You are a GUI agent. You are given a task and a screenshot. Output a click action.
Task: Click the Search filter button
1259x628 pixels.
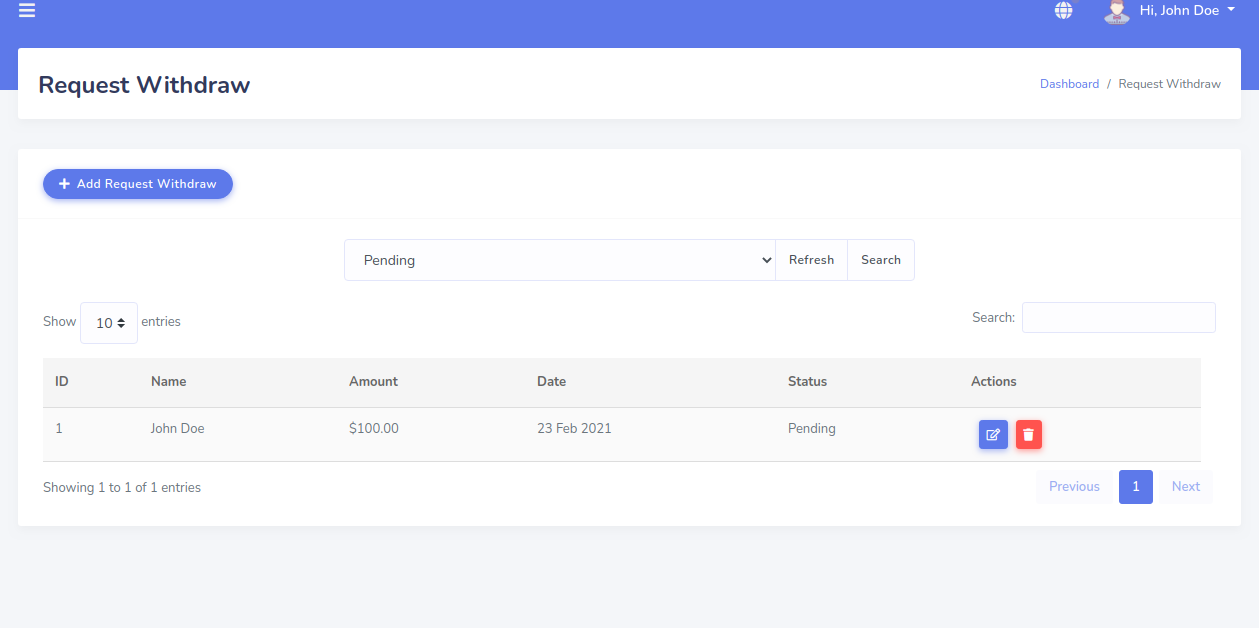click(881, 260)
